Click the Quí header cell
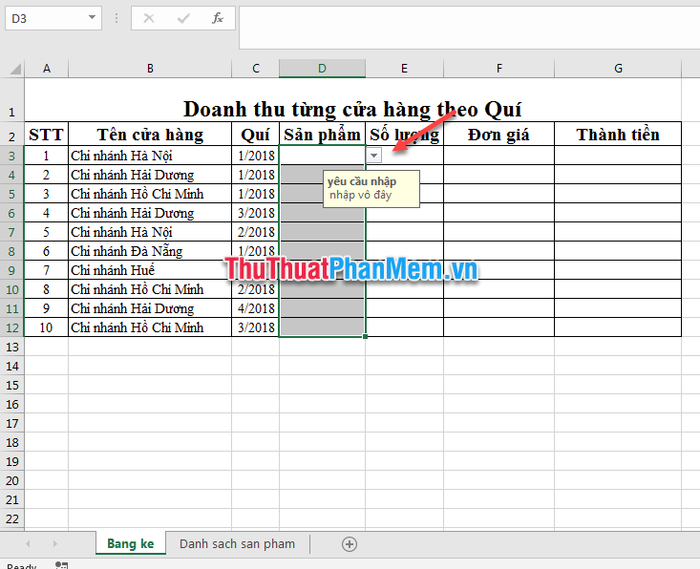The height and width of the screenshot is (569, 700). click(255, 134)
